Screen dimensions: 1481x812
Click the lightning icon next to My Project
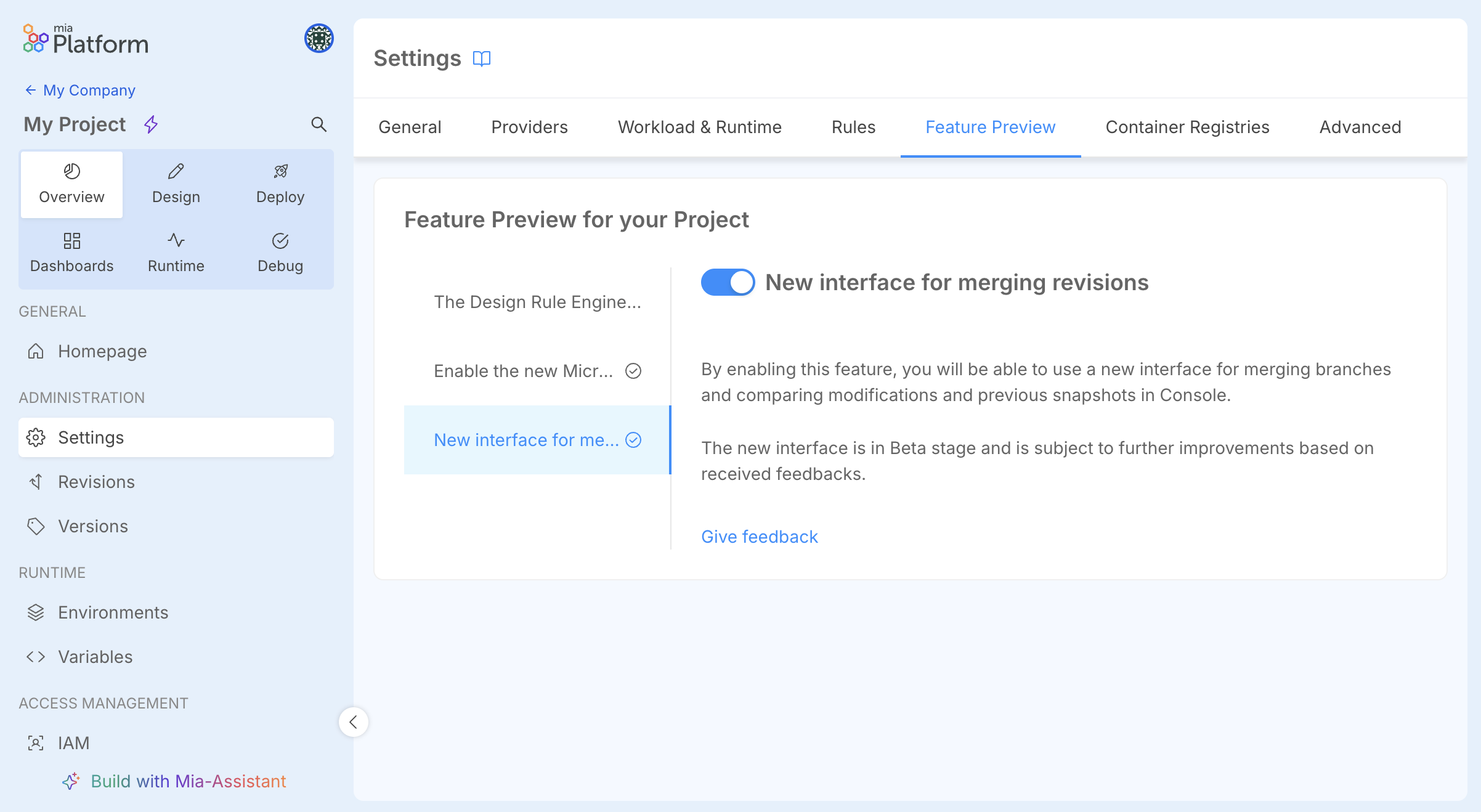tap(150, 124)
